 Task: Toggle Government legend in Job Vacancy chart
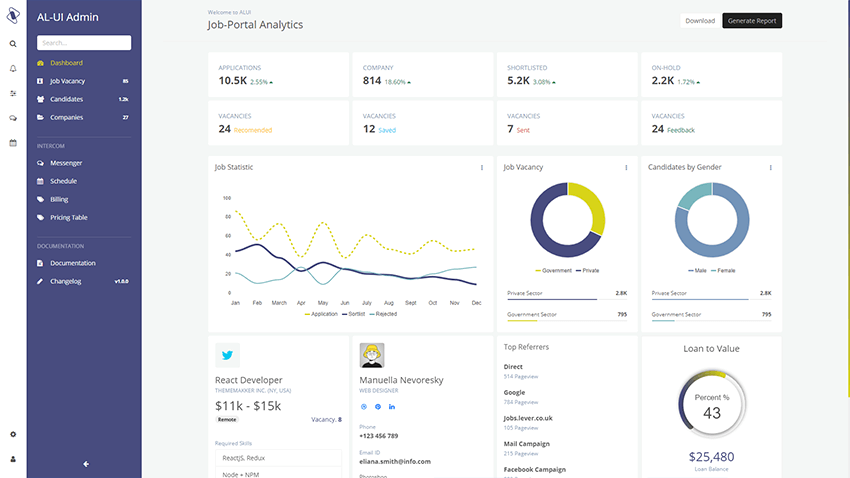(x=553, y=271)
